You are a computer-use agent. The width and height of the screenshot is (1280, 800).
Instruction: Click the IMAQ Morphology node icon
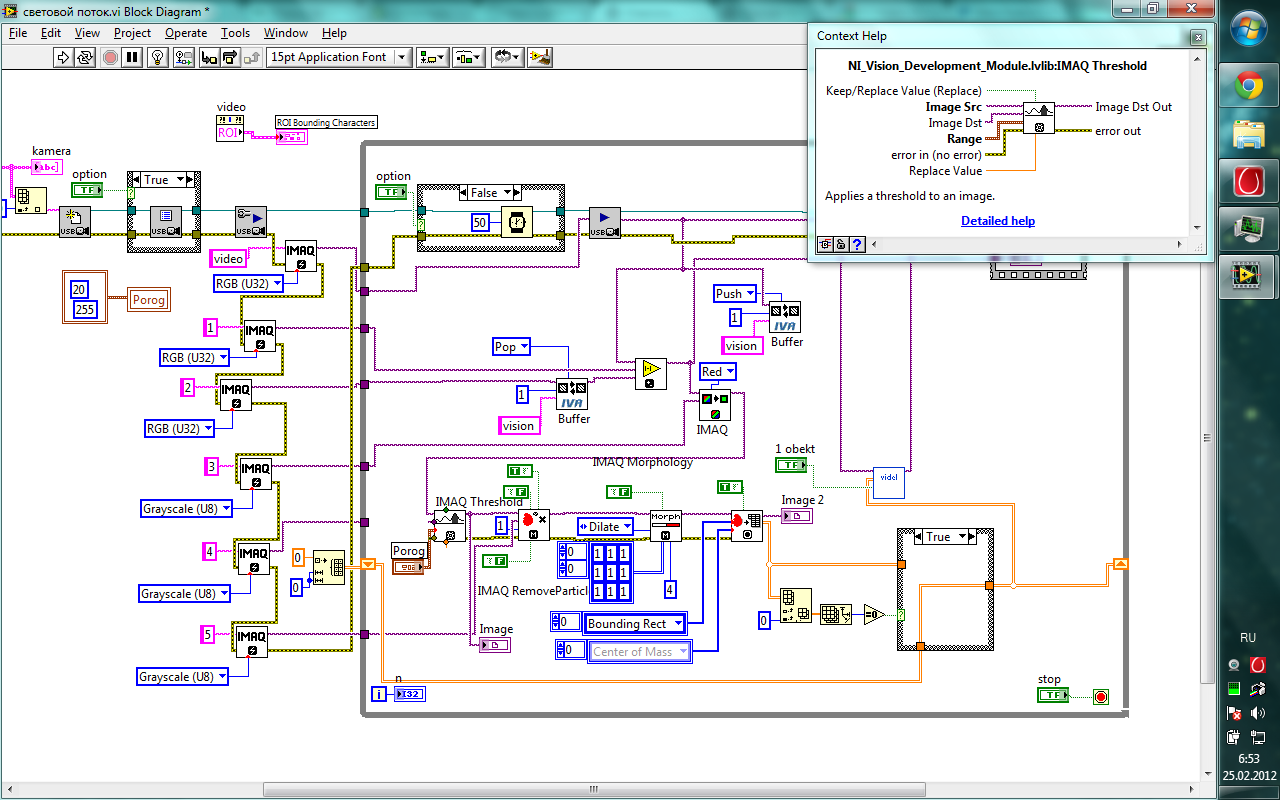(665, 525)
